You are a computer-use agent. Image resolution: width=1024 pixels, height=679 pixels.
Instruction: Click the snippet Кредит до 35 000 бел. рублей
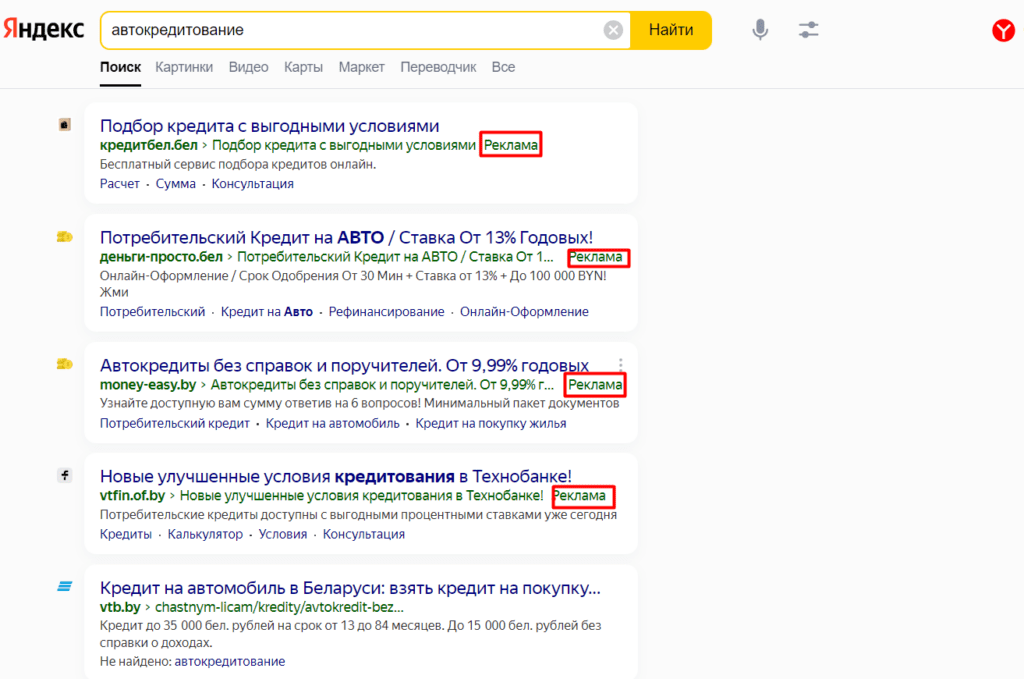(x=351, y=633)
